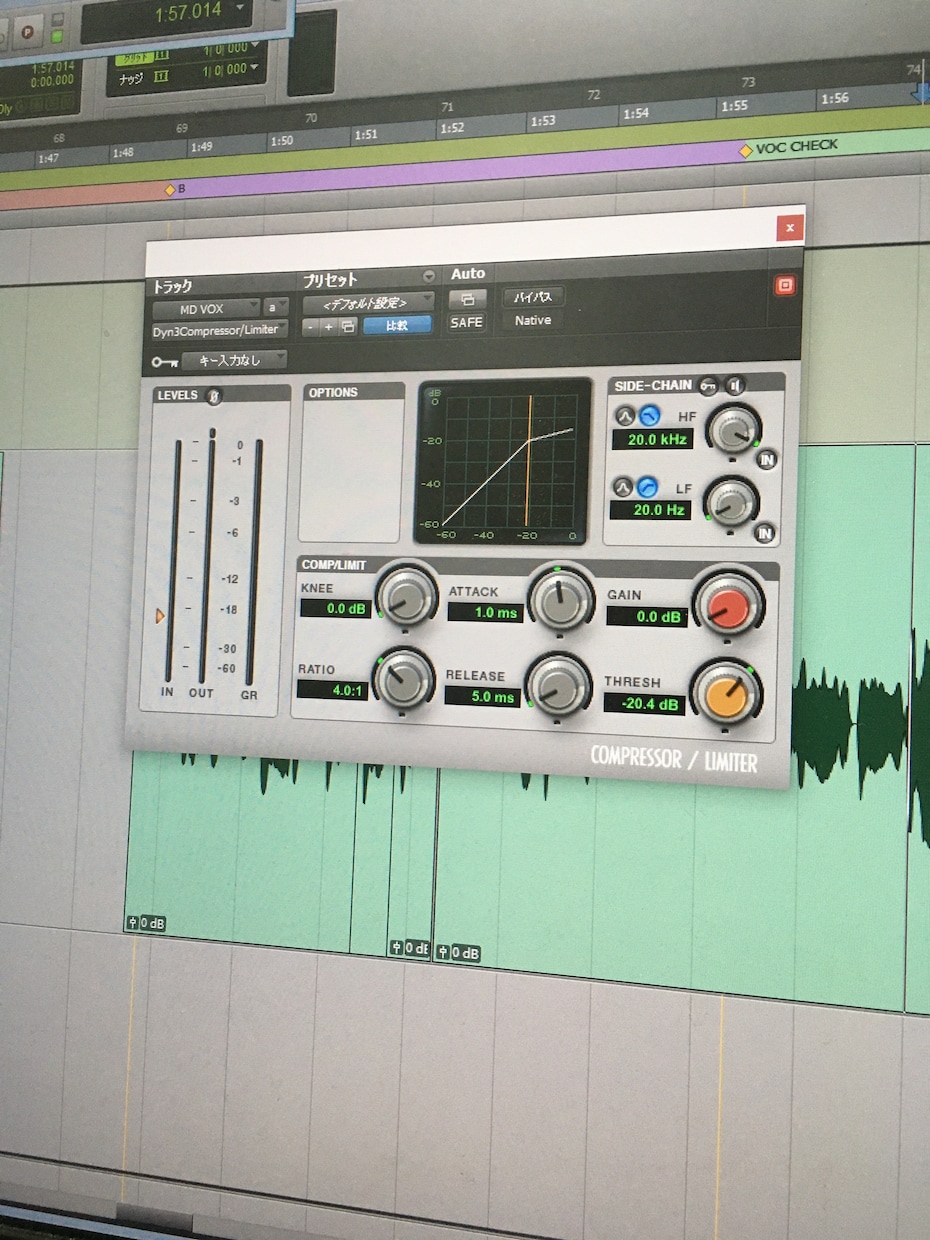Viewport: 930px width, 1240px height.
Task: Open the plug-in automation enable icon under Auto
Action: pyautogui.click(x=466, y=299)
